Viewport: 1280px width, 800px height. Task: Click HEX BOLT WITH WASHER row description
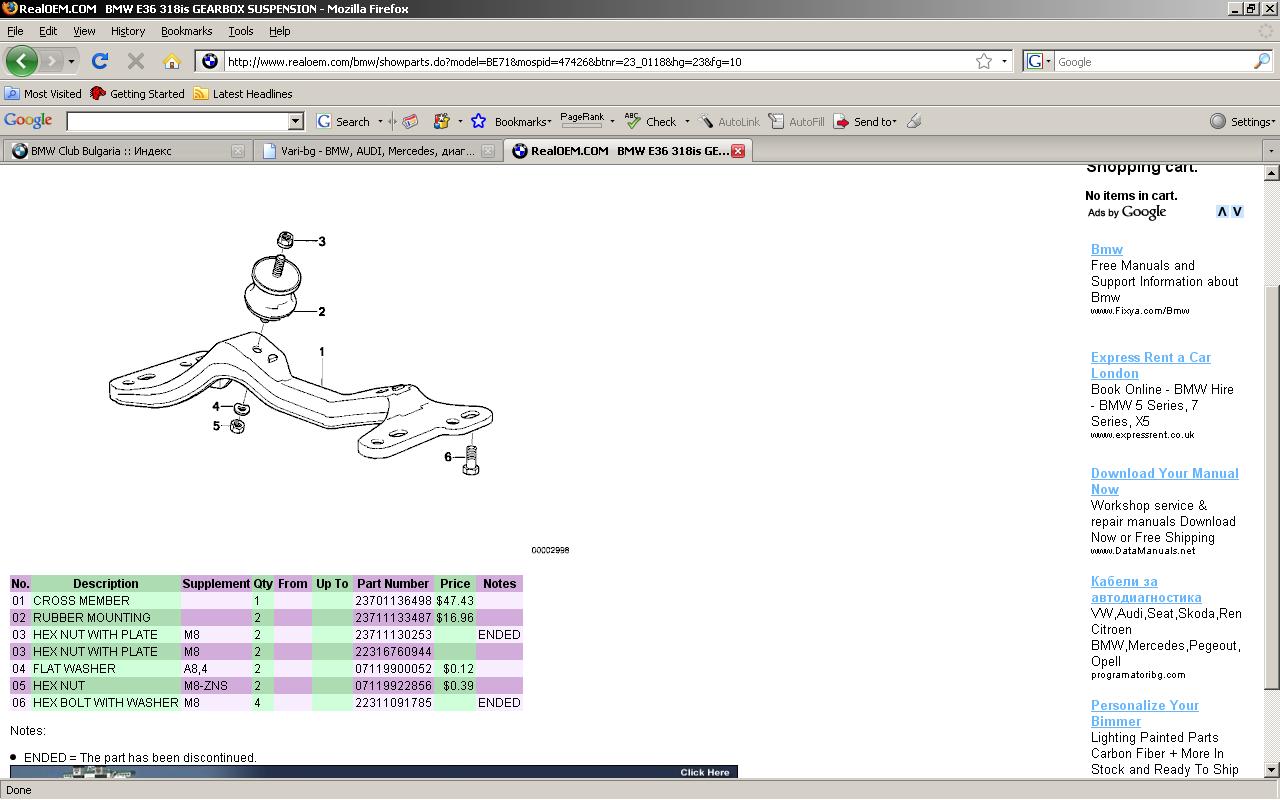pyautogui.click(x=106, y=703)
